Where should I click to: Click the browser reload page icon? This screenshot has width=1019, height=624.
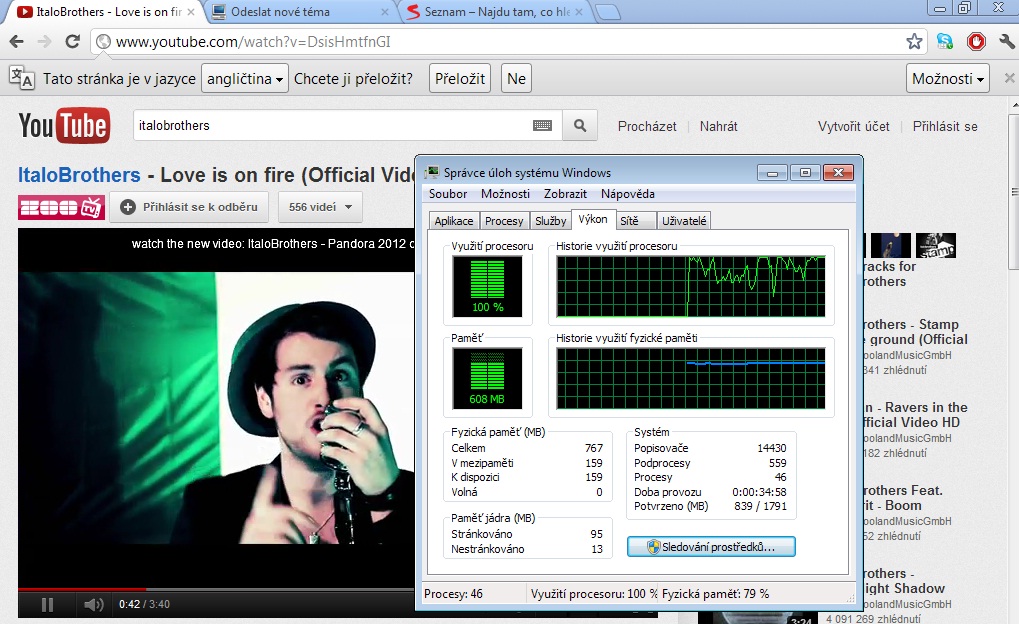[x=72, y=42]
